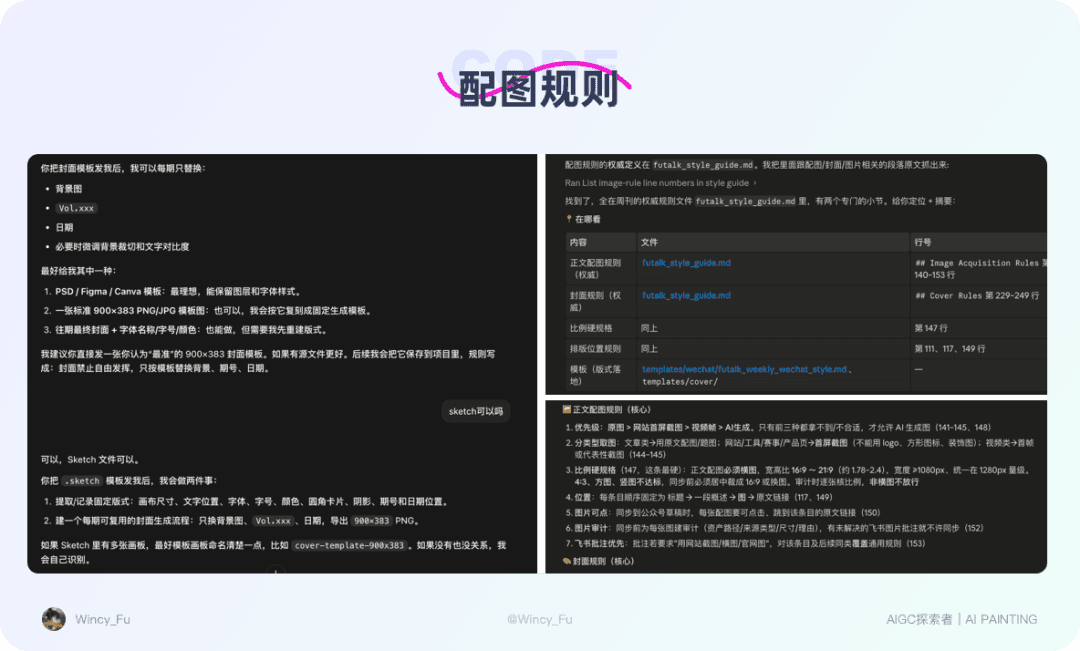Click the cover-template-900x383 code chip
The height and width of the screenshot is (651, 1080).
point(349,546)
